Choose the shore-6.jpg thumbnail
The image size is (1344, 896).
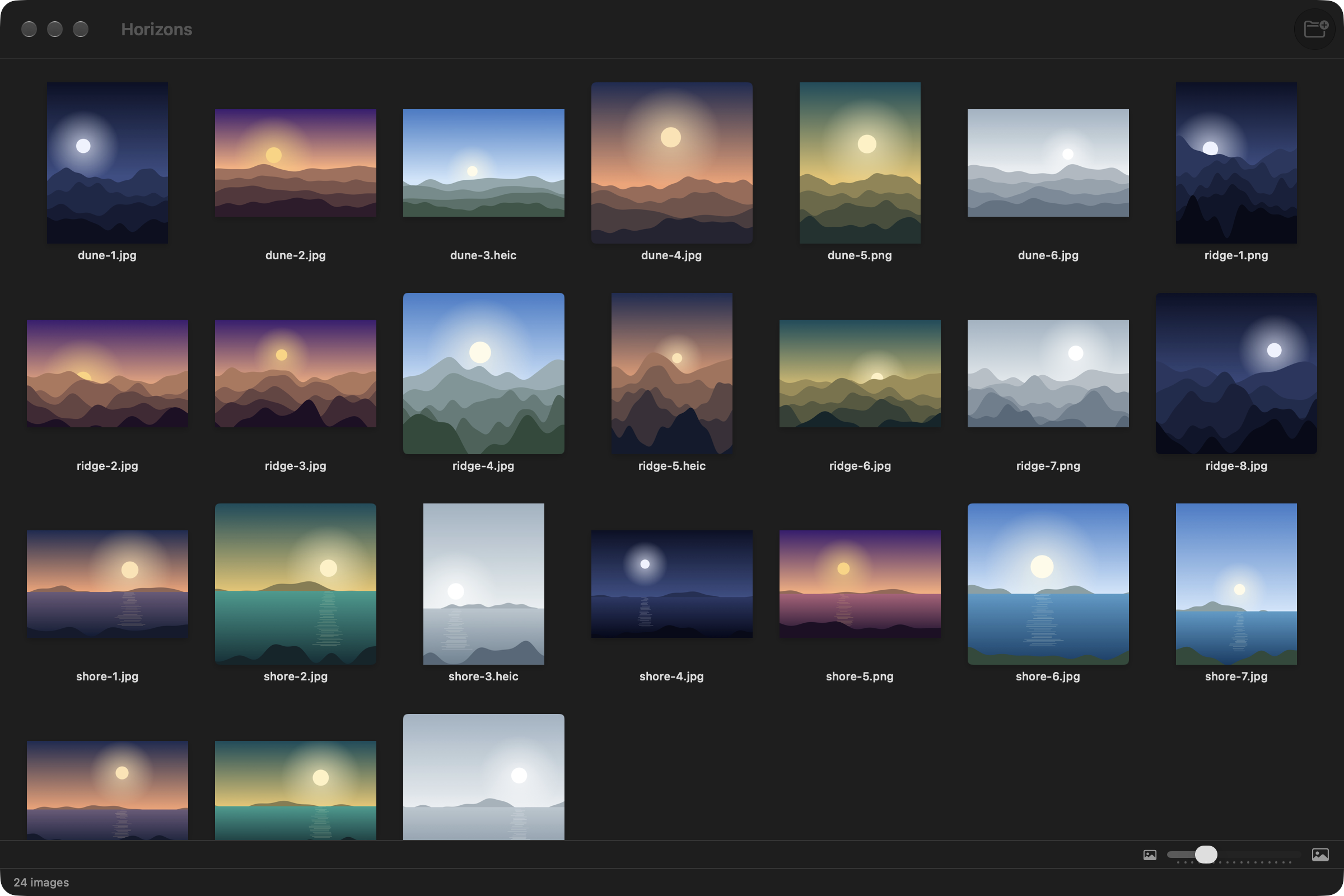click(1048, 584)
